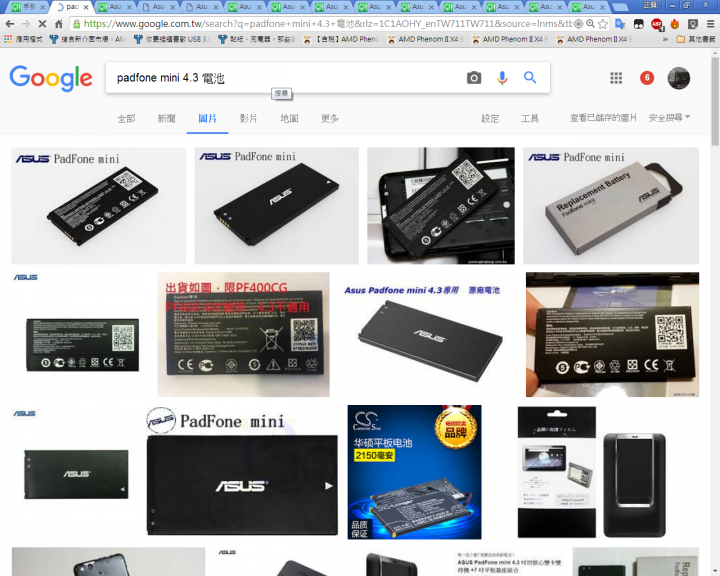Open the battery inside phone back image
Viewport: 720px width, 576px height.
point(441,205)
